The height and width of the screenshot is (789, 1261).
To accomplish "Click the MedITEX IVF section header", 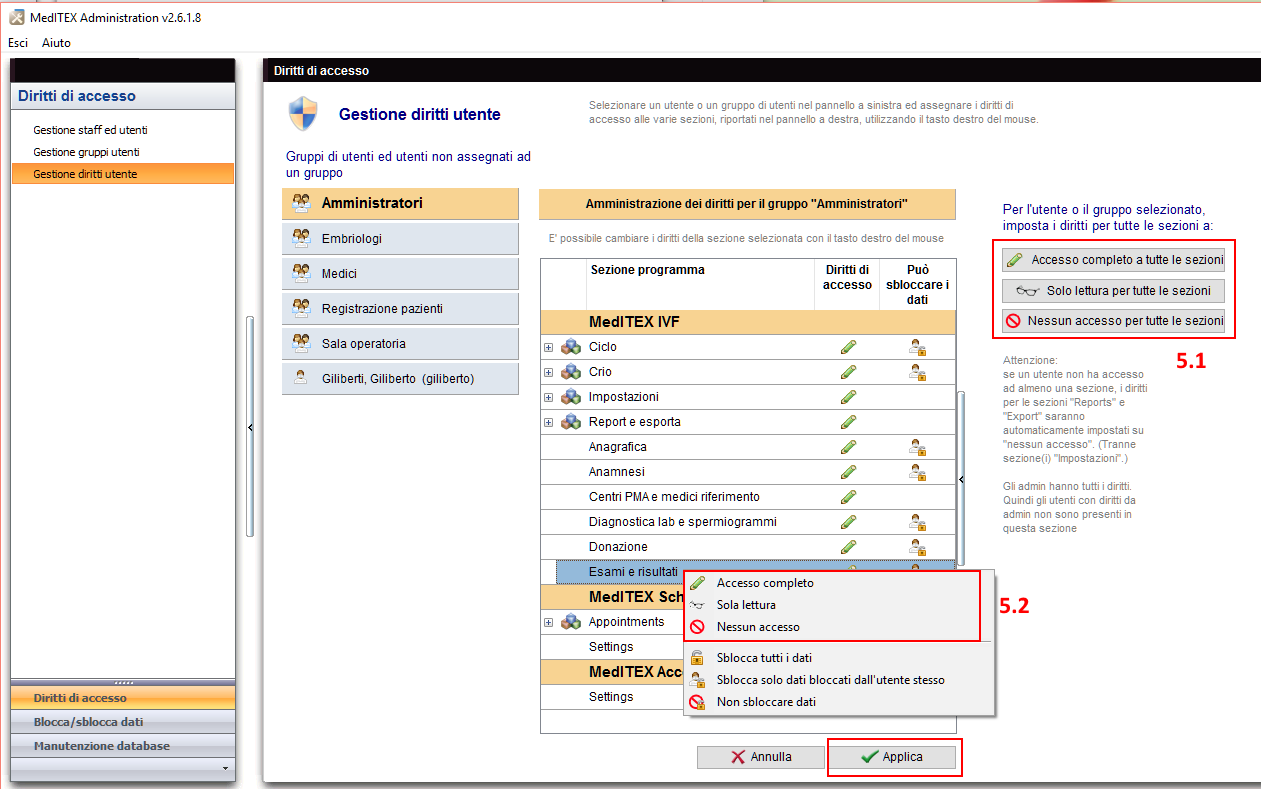I will pyautogui.click(x=748, y=322).
